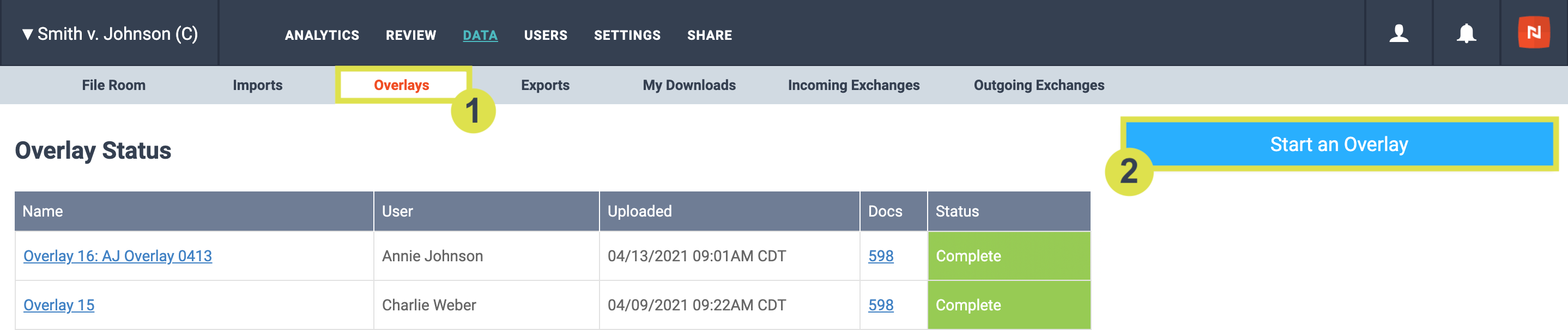View the Outgoing Exchanges tab
1568x330 pixels.
tap(1039, 85)
